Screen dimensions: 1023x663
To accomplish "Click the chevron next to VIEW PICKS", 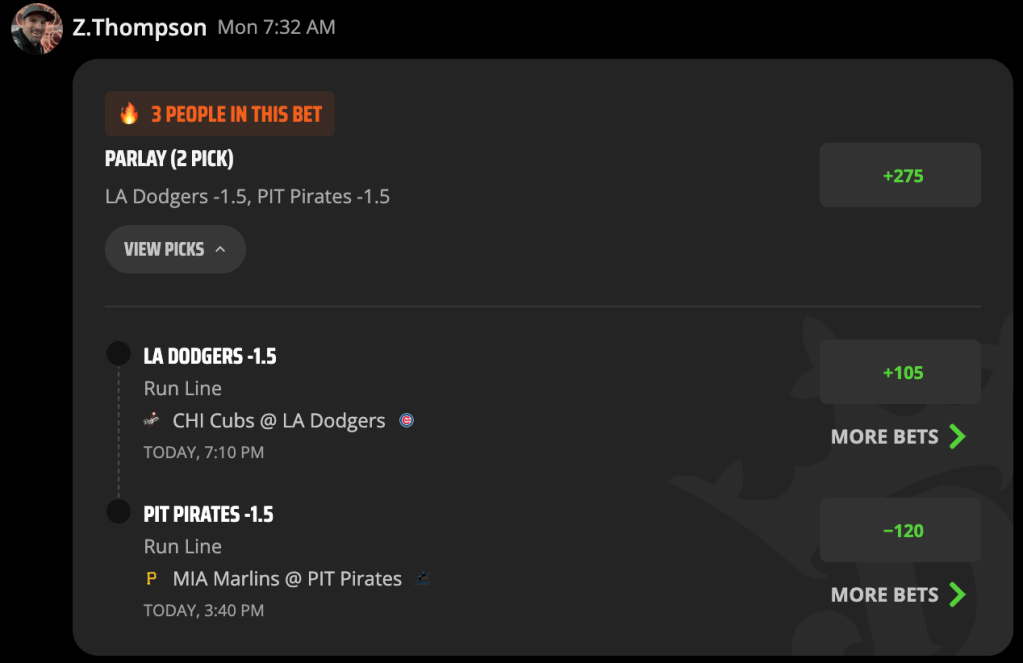I will [x=221, y=249].
